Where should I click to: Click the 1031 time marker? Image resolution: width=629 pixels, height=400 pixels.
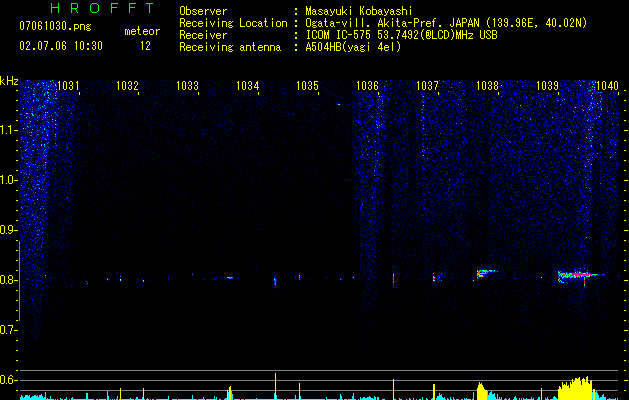(x=68, y=86)
